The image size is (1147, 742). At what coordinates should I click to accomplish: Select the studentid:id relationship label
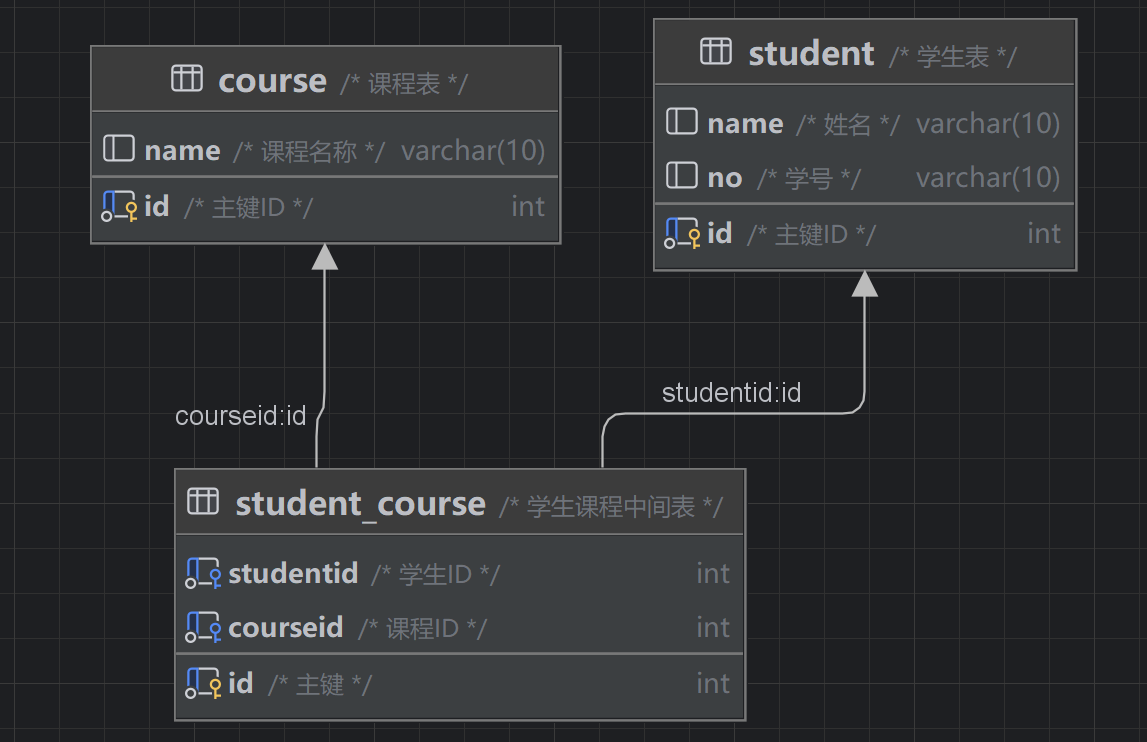tap(731, 393)
